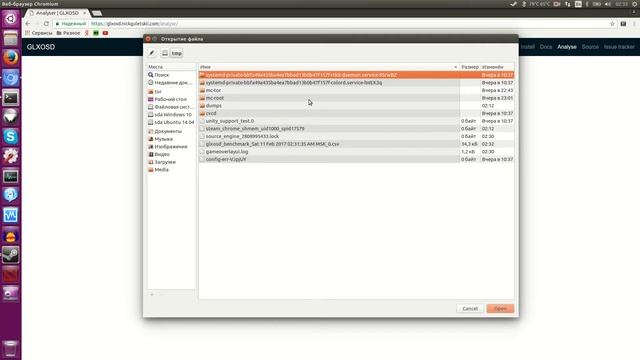Sort files by the Имя column header

329,67
